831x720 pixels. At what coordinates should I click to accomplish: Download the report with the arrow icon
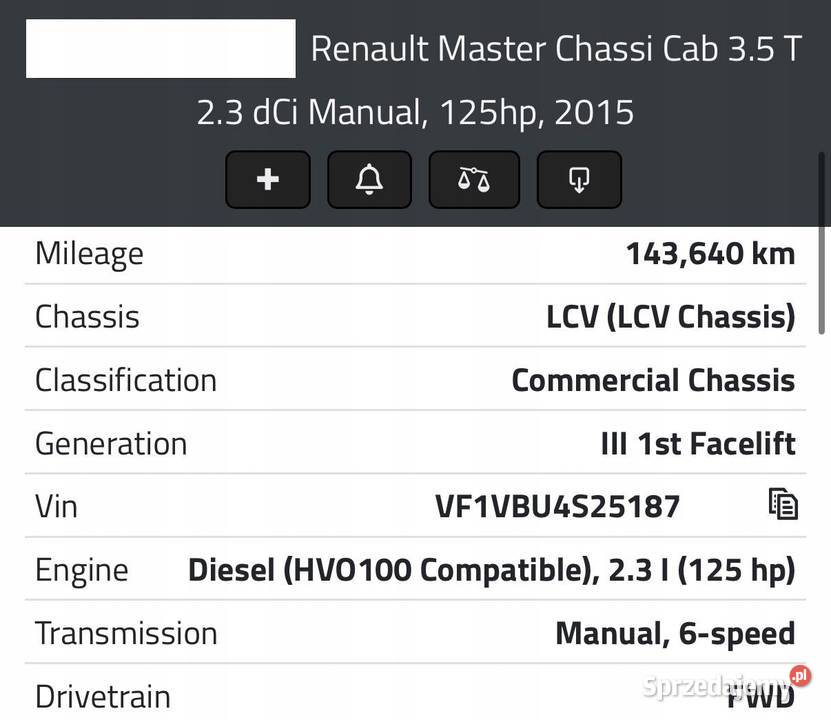point(578,178)
